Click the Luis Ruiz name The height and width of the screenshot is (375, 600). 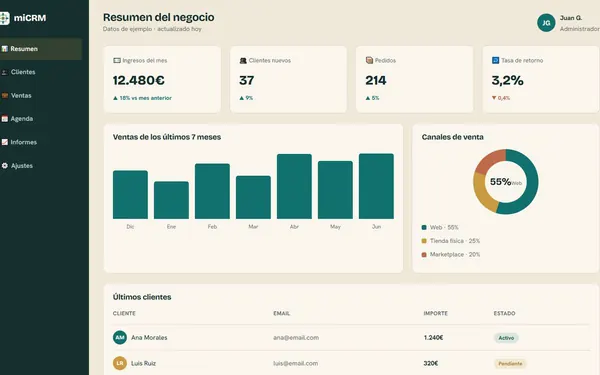tap(143, 363)
